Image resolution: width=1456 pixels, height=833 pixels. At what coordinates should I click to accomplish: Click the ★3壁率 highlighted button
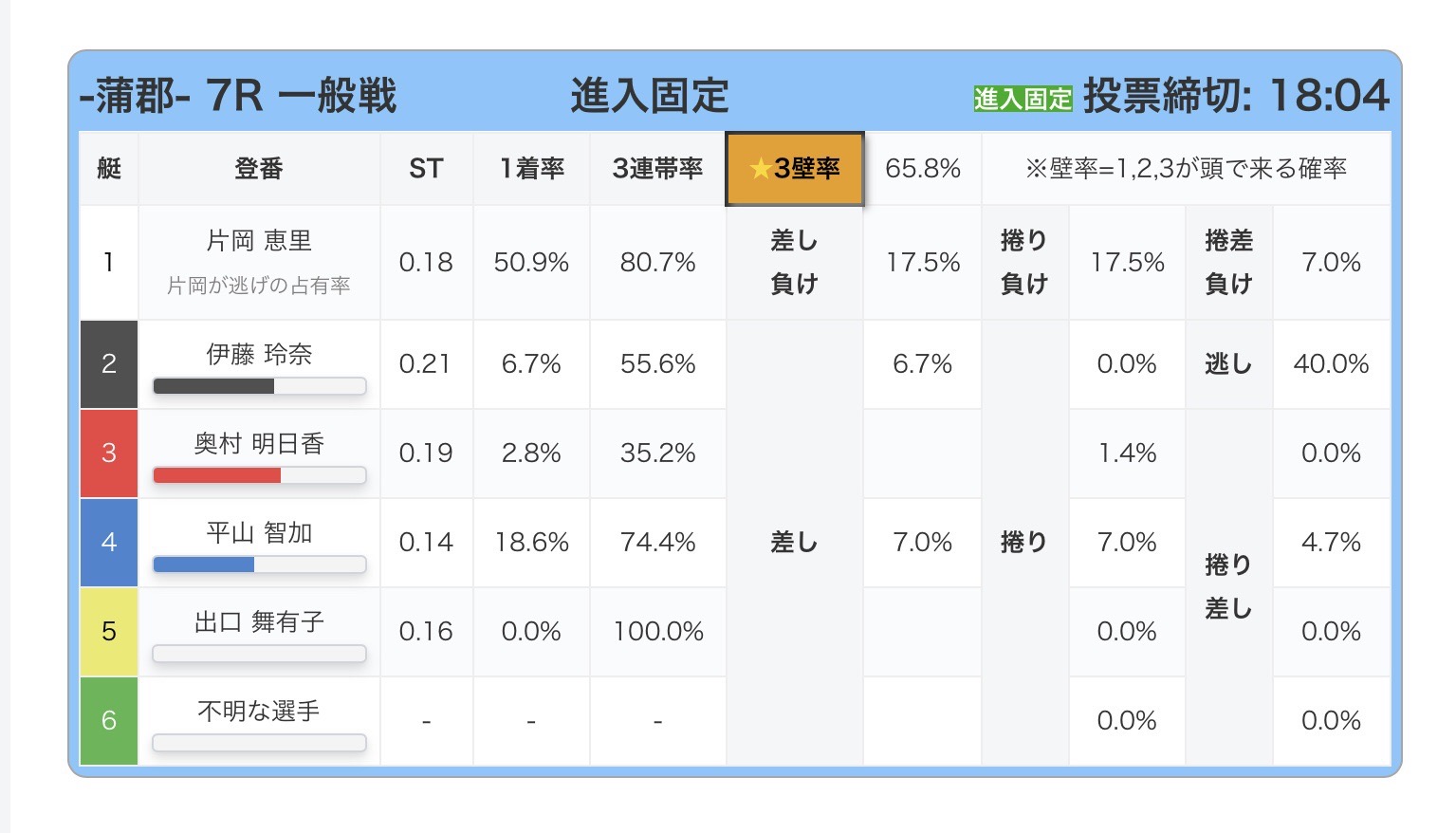(x=794, y=169)
